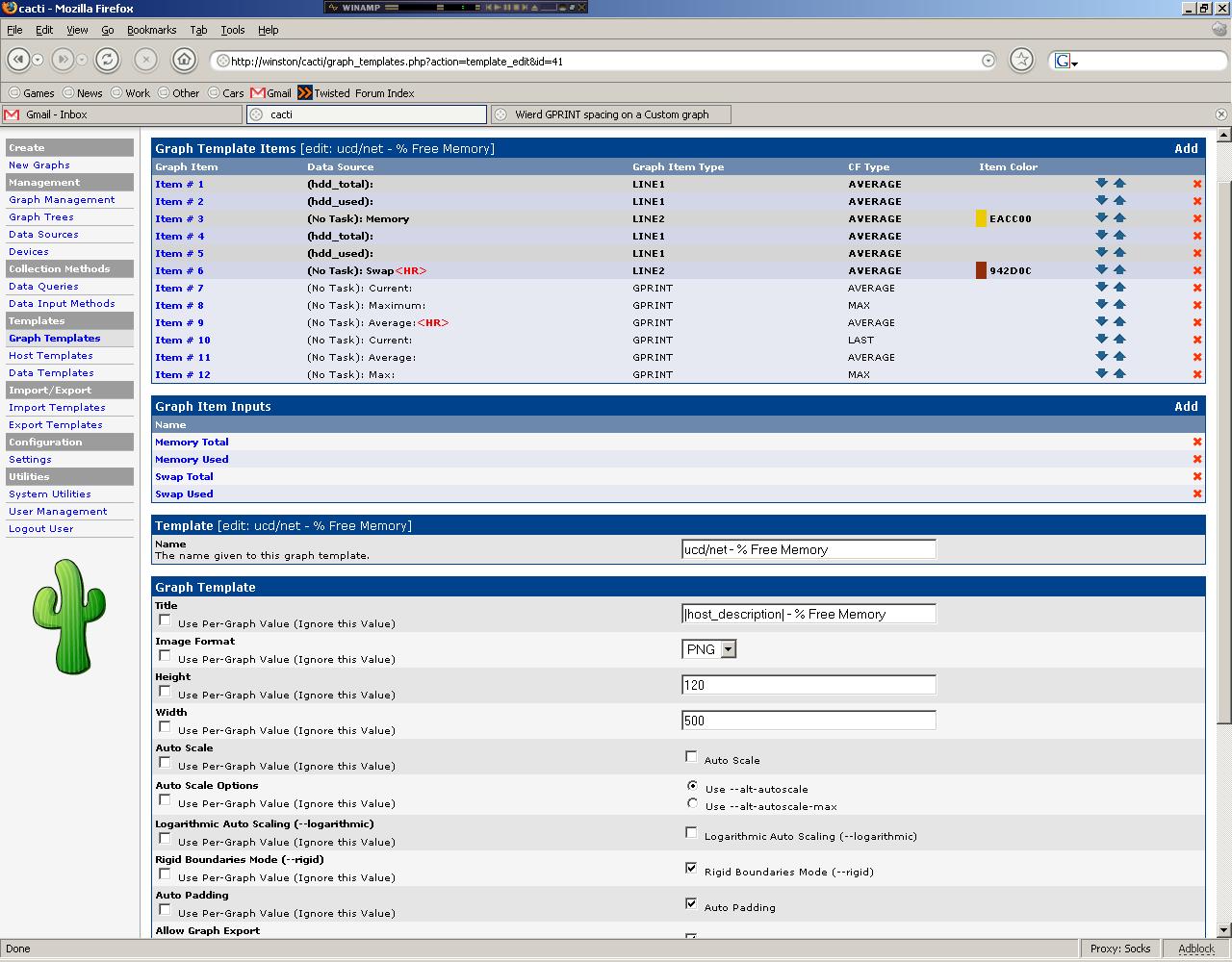The width and height of the screenshot is (1232, 962).
Task: Tick Use Per-Graph Value for Image Format
Action: (165, 656)
